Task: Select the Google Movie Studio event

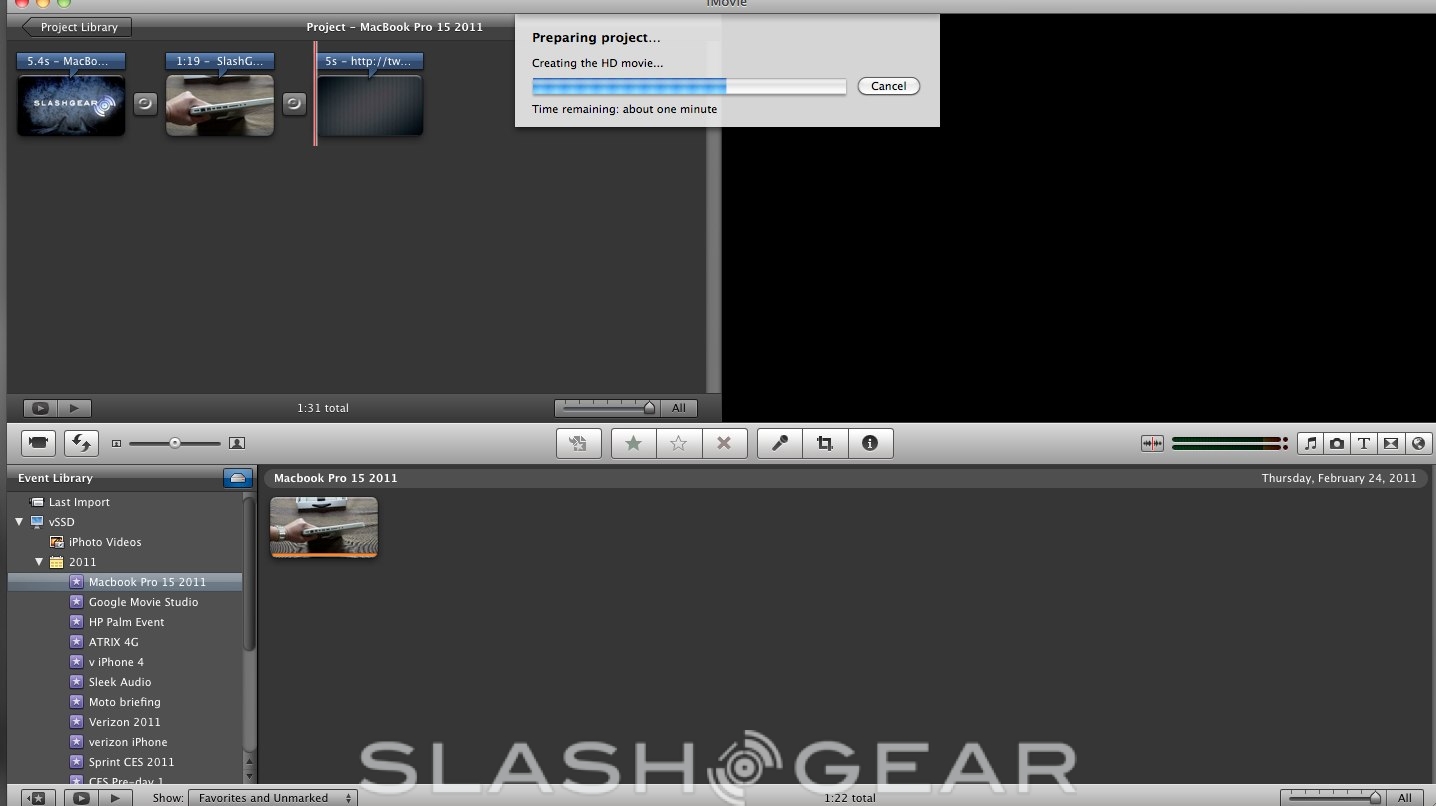Action: (x=143, y=602)
